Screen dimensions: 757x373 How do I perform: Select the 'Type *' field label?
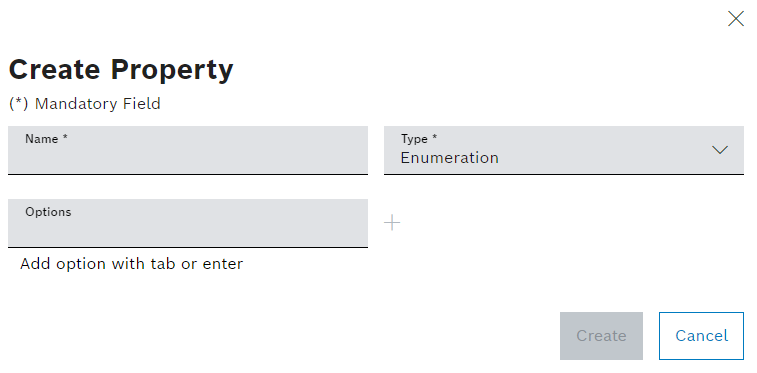(x=419, y=139)
